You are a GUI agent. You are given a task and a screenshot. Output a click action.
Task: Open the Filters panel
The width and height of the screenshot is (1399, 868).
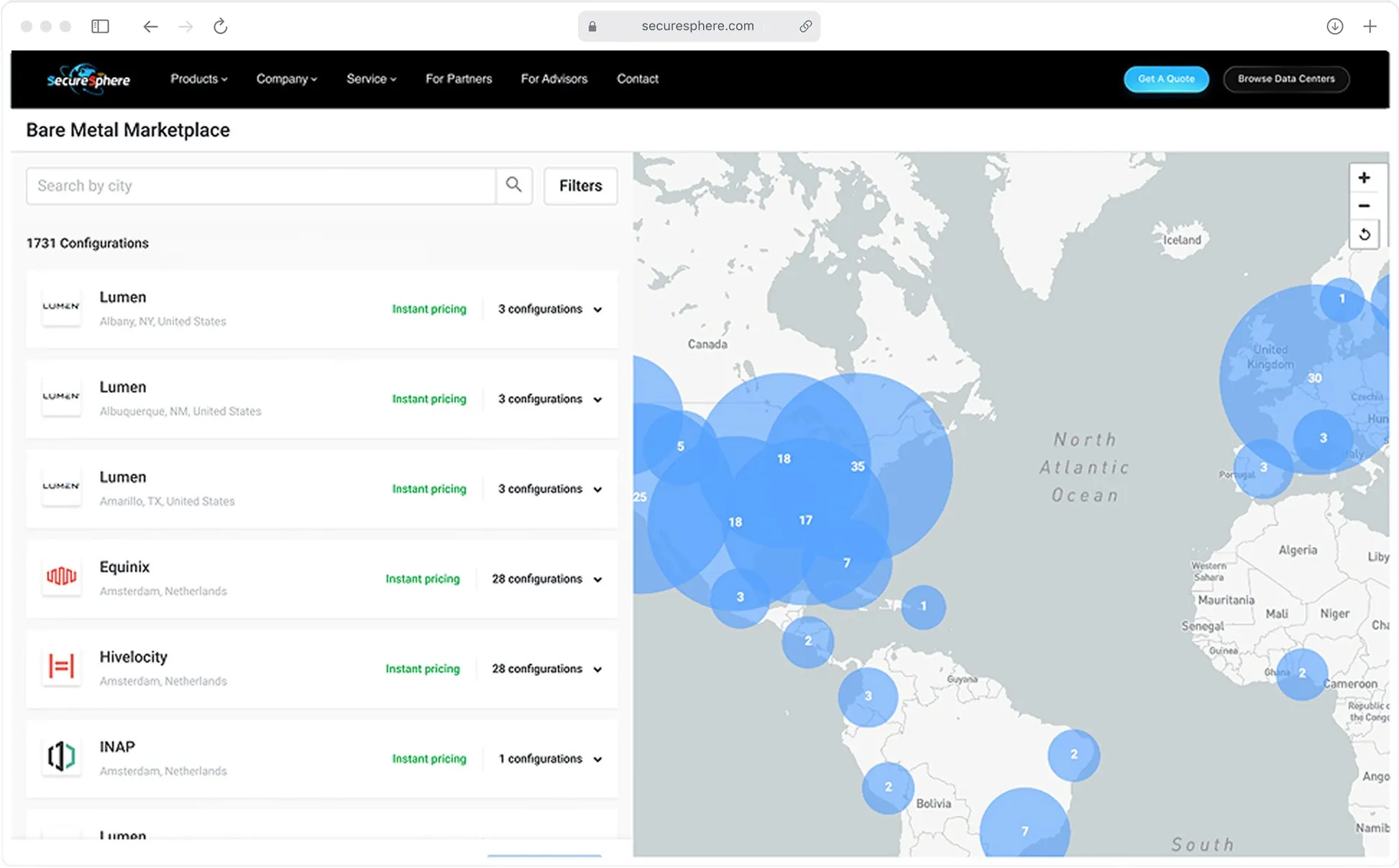(580, 186)
